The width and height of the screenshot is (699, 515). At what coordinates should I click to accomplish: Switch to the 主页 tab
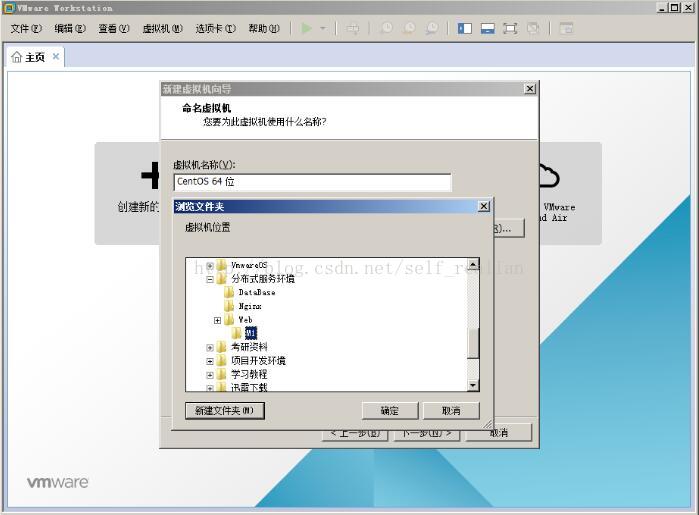tap(35, 57)
